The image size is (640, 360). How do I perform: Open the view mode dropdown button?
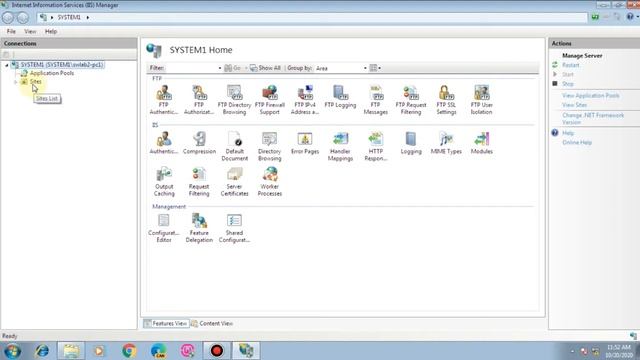(375, 68)
